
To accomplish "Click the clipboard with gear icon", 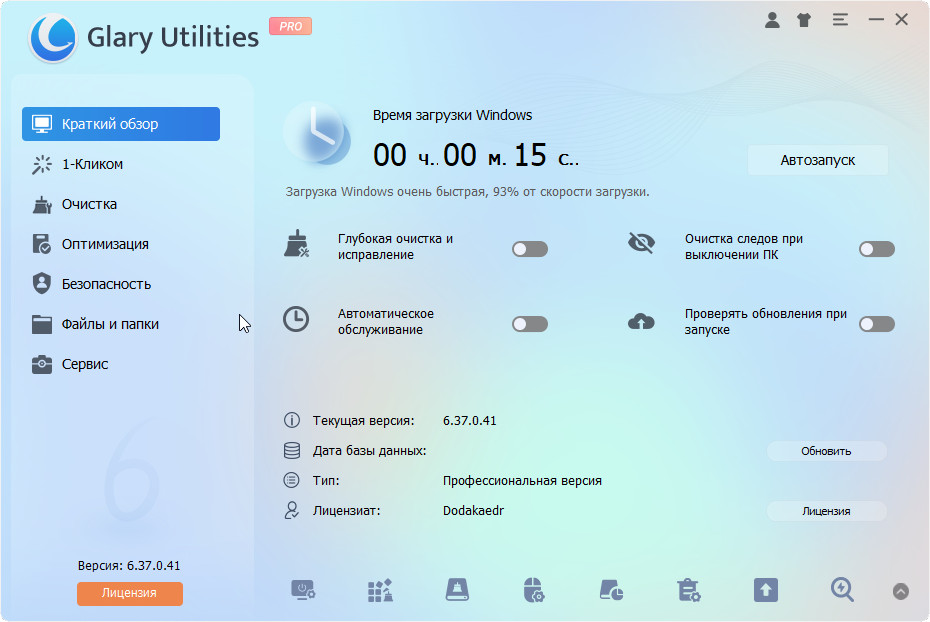I will point(688,590).
